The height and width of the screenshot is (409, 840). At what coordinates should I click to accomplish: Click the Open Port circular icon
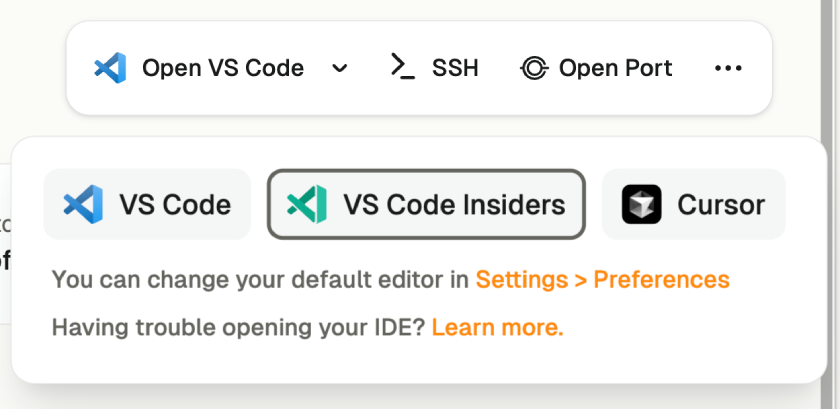(x=534, y=68)
